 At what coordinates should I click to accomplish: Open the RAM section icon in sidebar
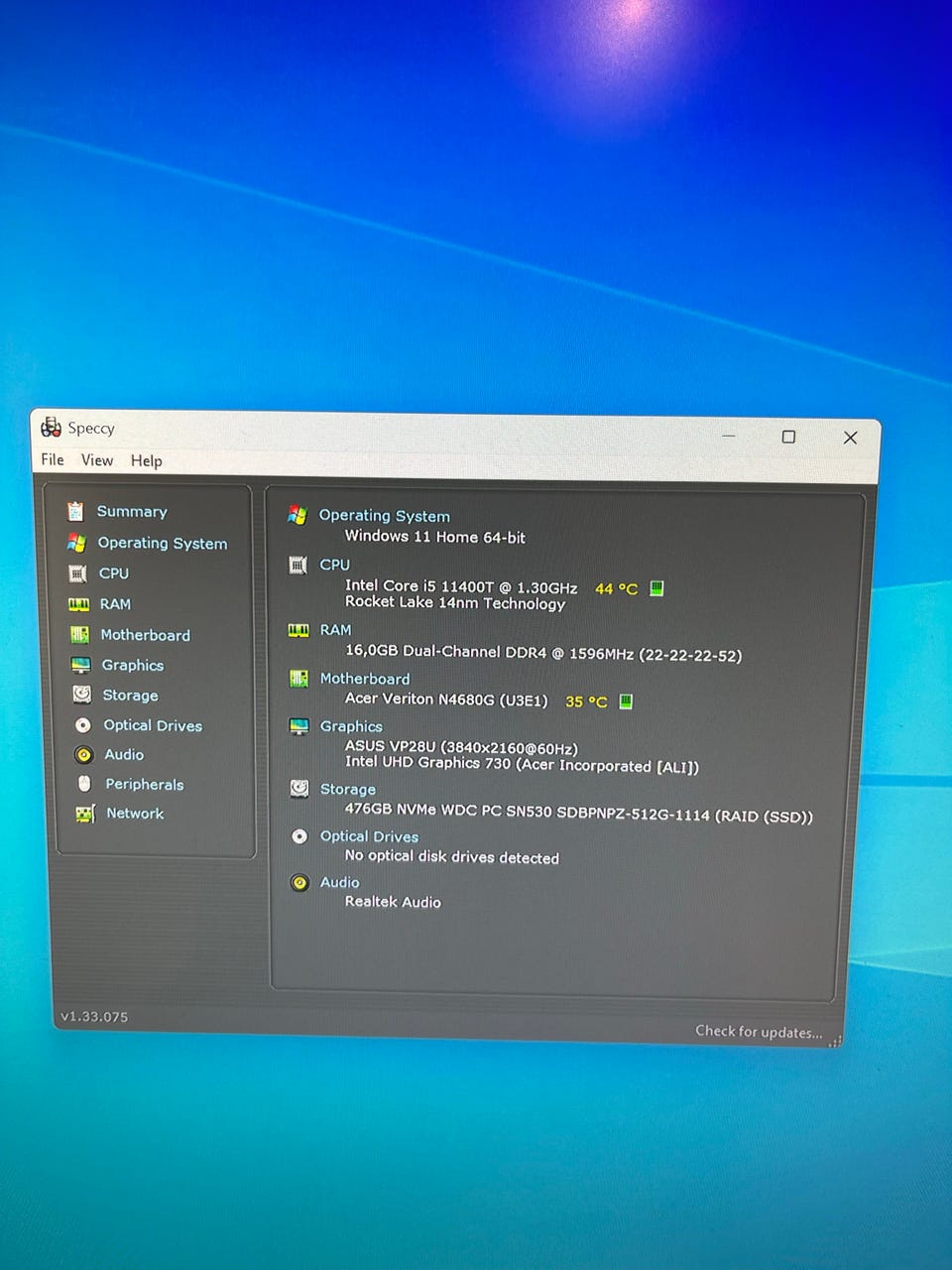(78, 603)
